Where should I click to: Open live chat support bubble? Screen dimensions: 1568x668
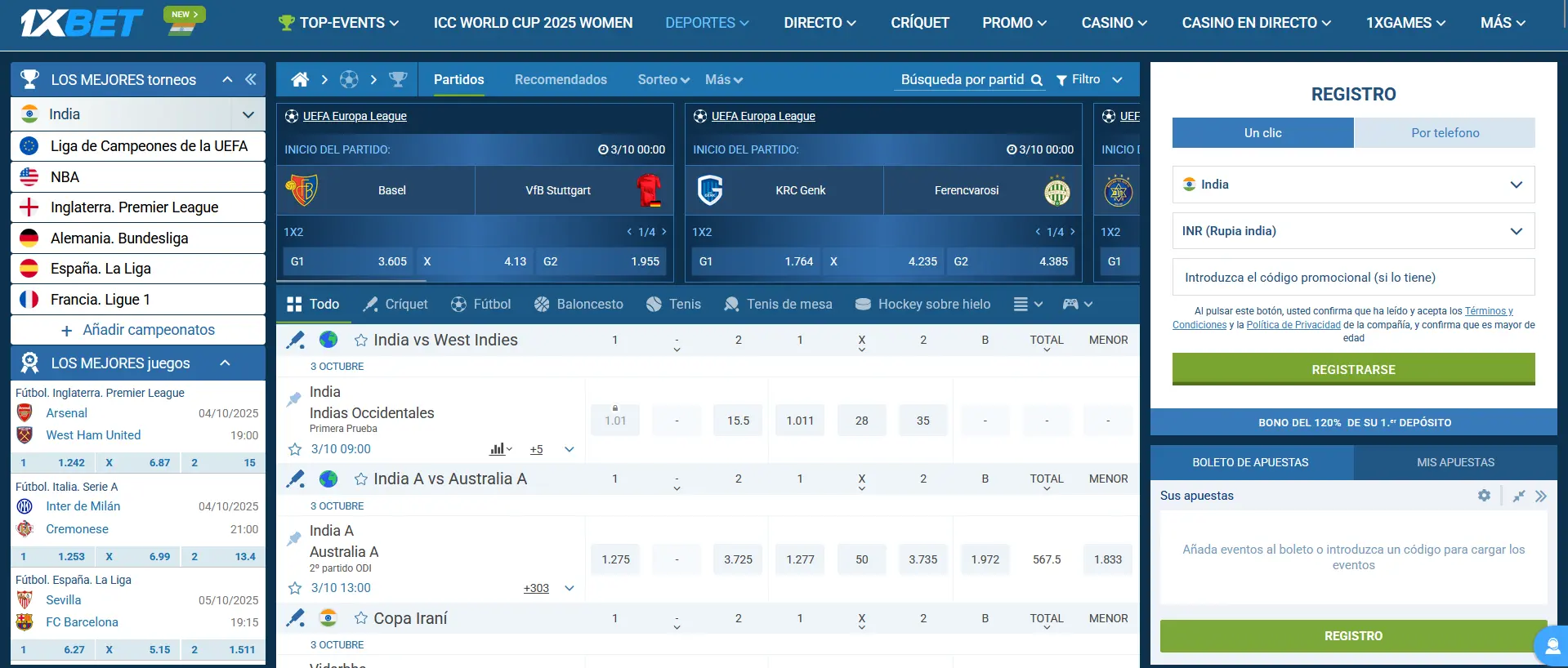click(x=1549, y=647)
